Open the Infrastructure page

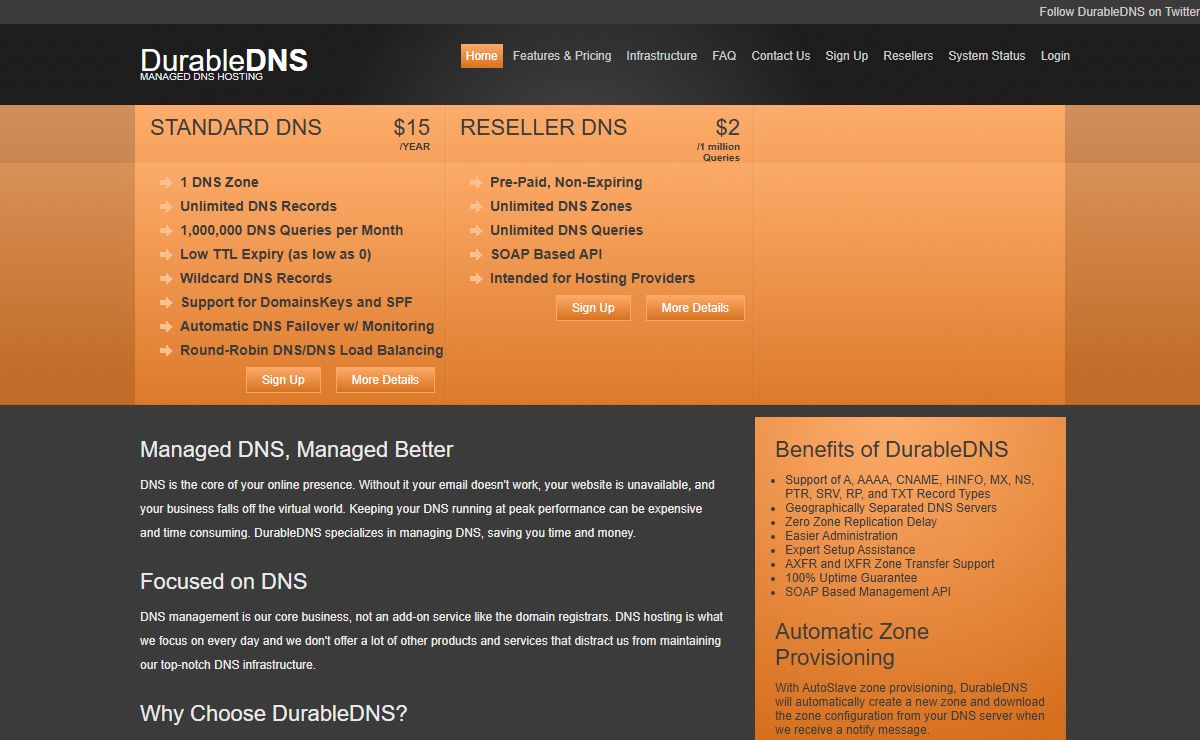click(x=662, y=56)
